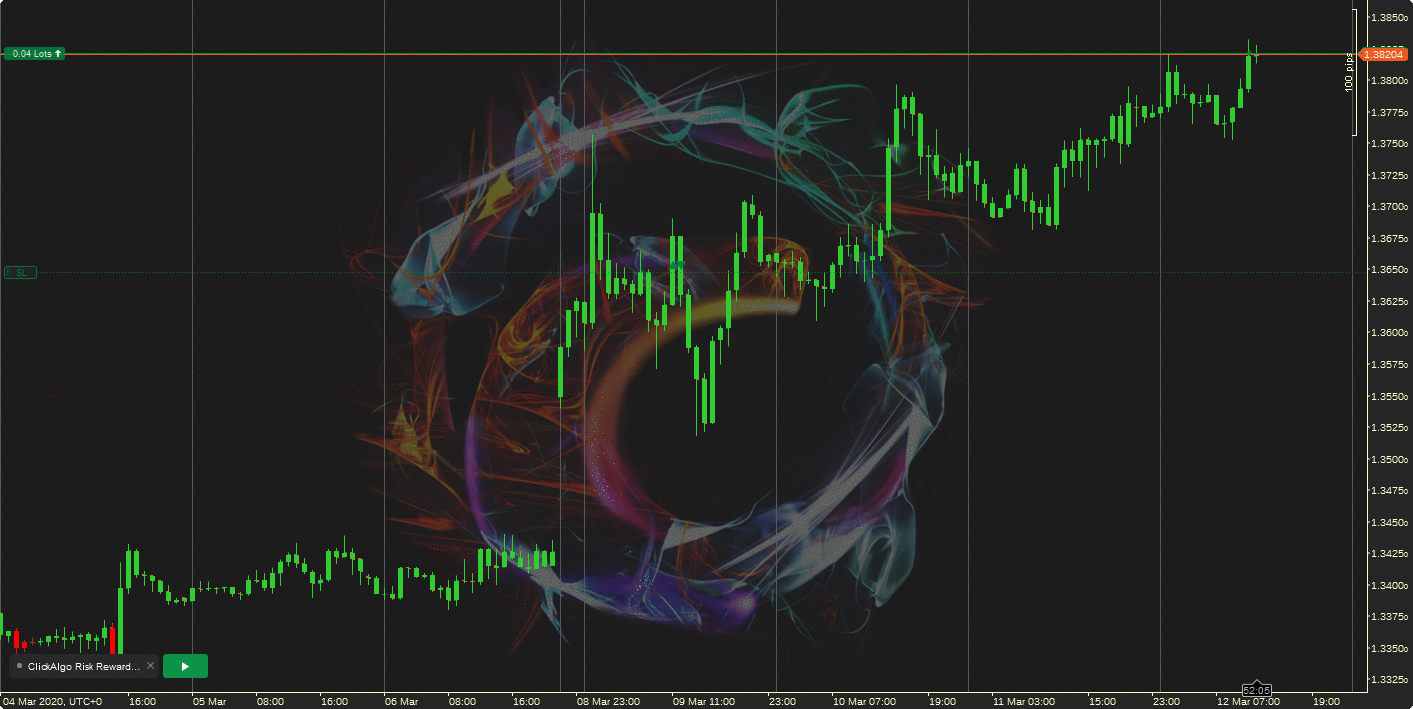Click the 10 Mar 07:00 time label

864,702
